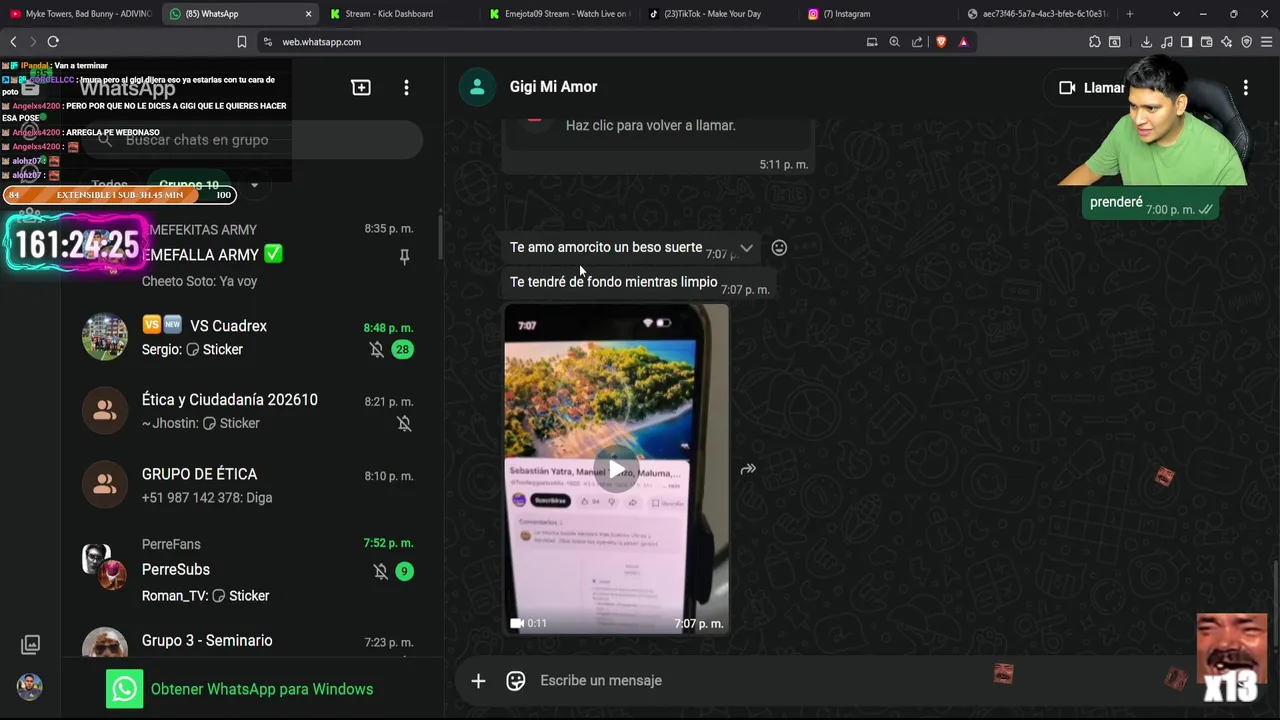Open the PerreSubs chat

(x=252, y=570)
